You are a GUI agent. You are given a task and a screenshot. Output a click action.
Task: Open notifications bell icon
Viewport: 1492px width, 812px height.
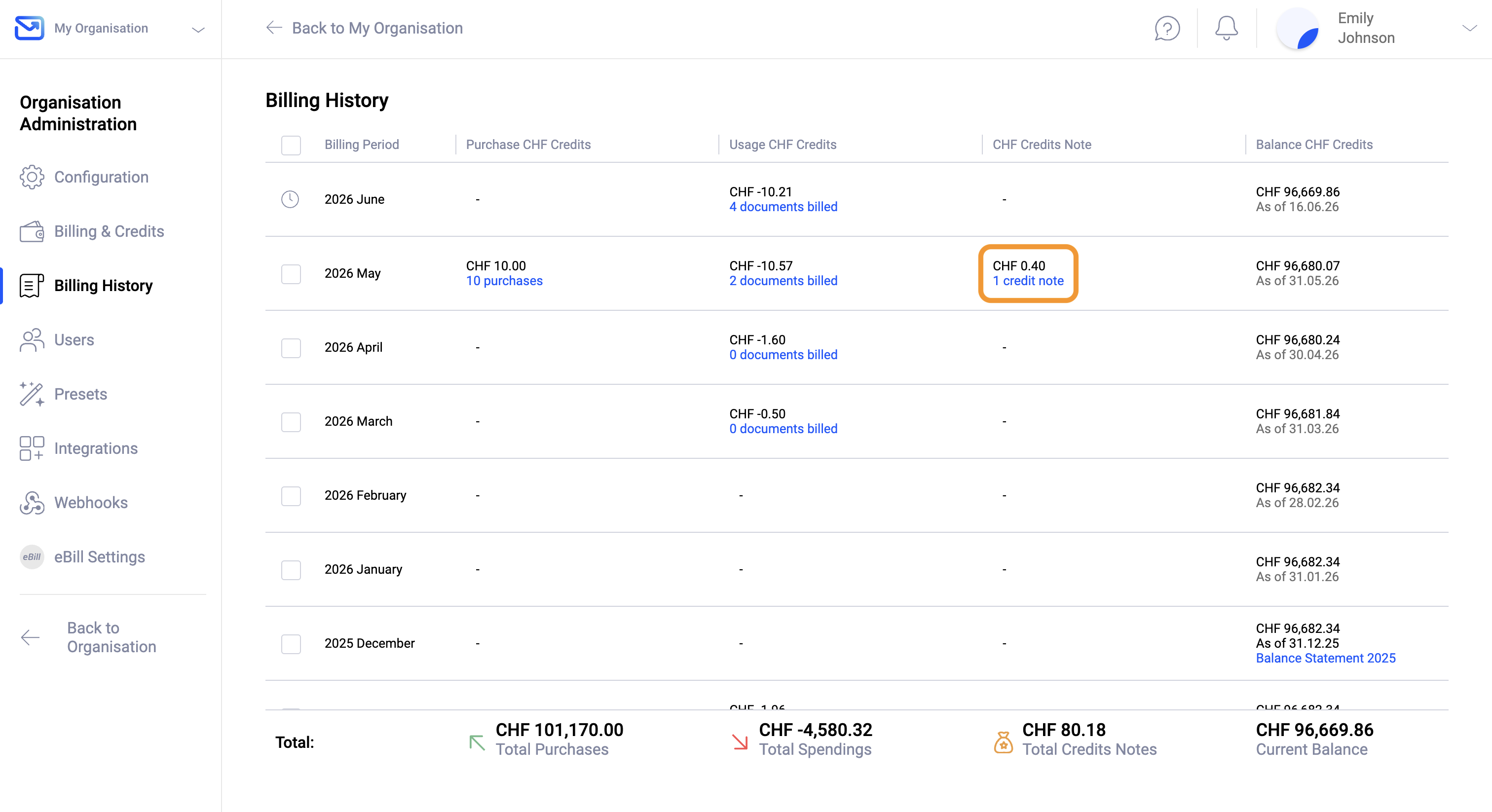pos(1226,29)
